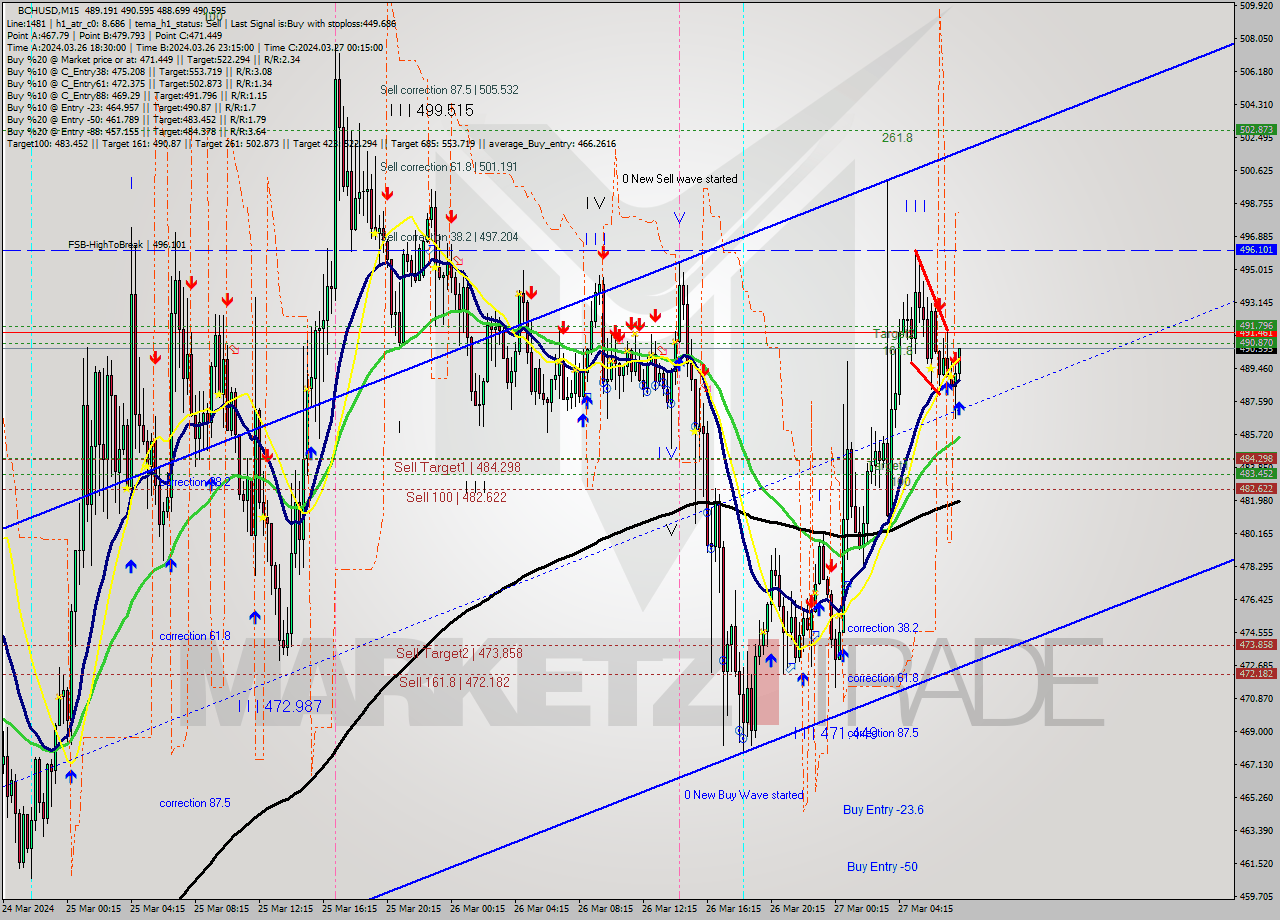
Task: Click the 'Sell 161.8 | 472.182' label
Action: [x=454, y=682]
